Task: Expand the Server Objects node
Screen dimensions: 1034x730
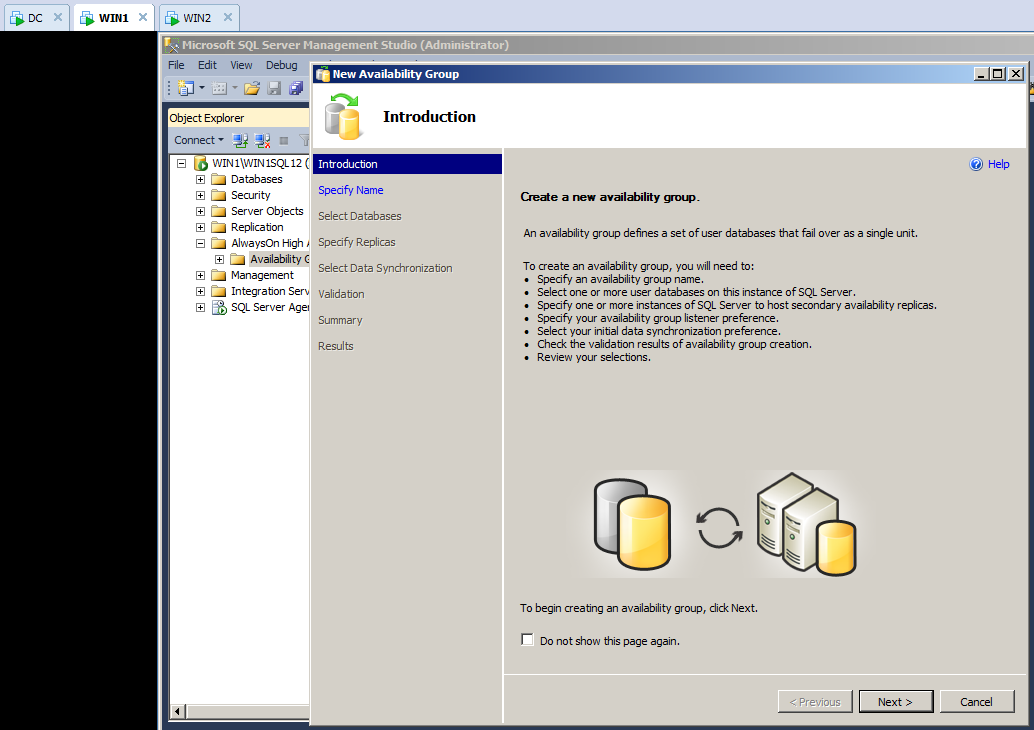Action: pos(200,211)
